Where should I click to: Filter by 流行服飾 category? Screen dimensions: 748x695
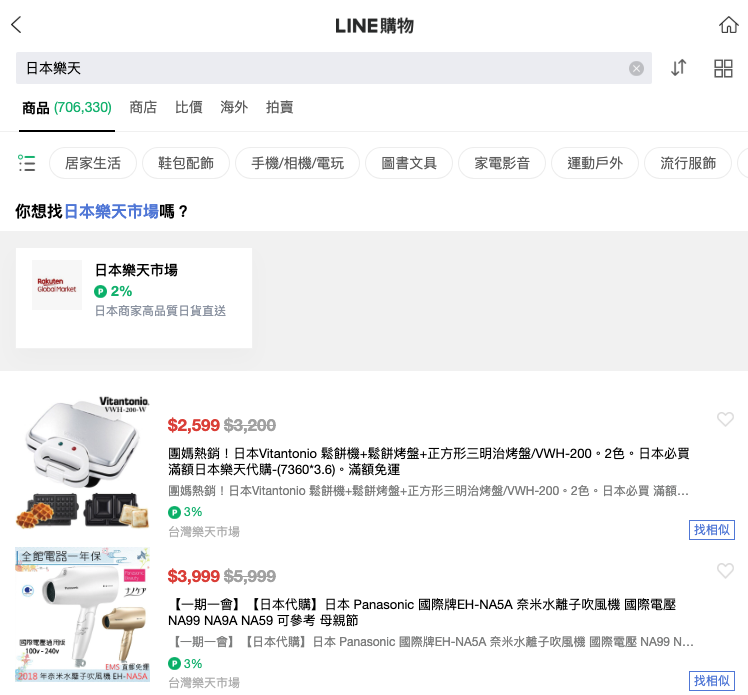[x=688, y=163]
